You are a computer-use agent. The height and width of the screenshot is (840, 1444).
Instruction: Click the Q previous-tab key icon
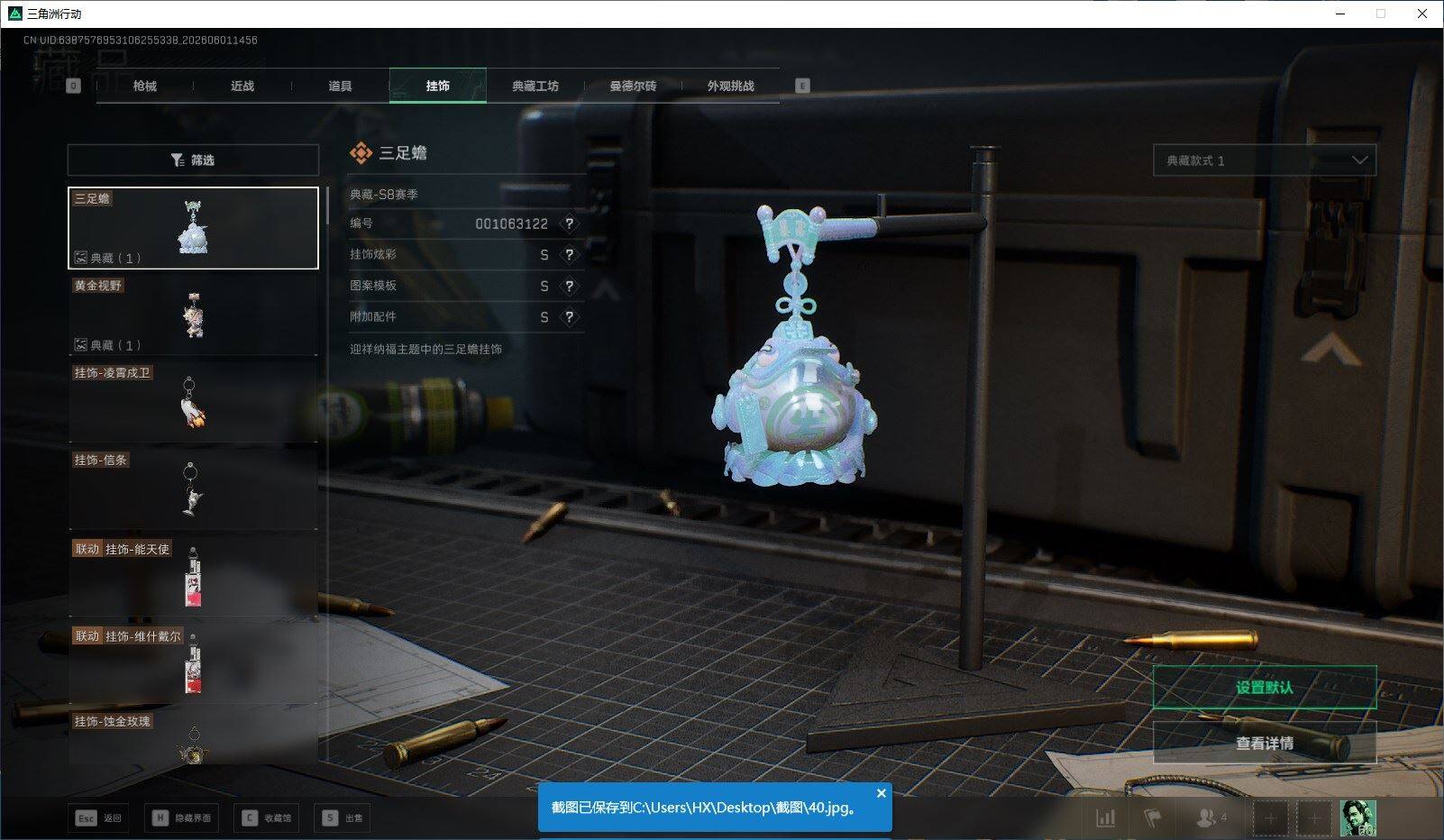(74, 86)
